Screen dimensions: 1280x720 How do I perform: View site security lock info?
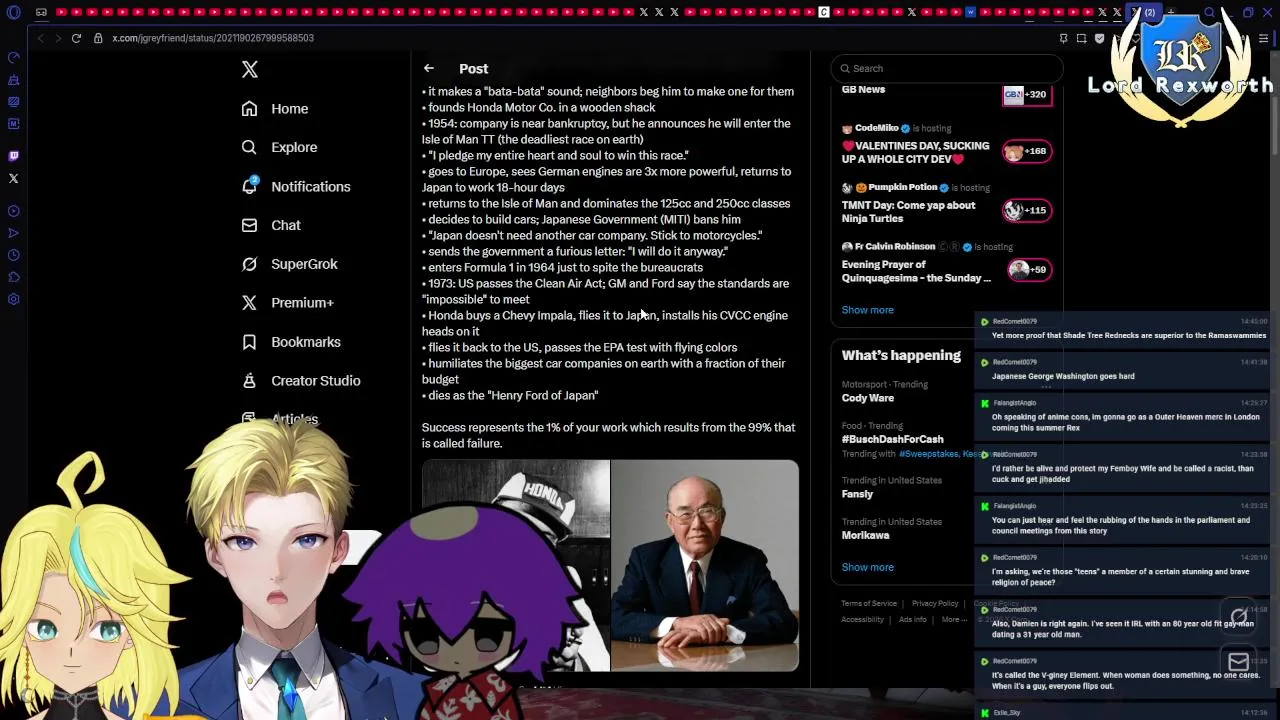point(98,38)
